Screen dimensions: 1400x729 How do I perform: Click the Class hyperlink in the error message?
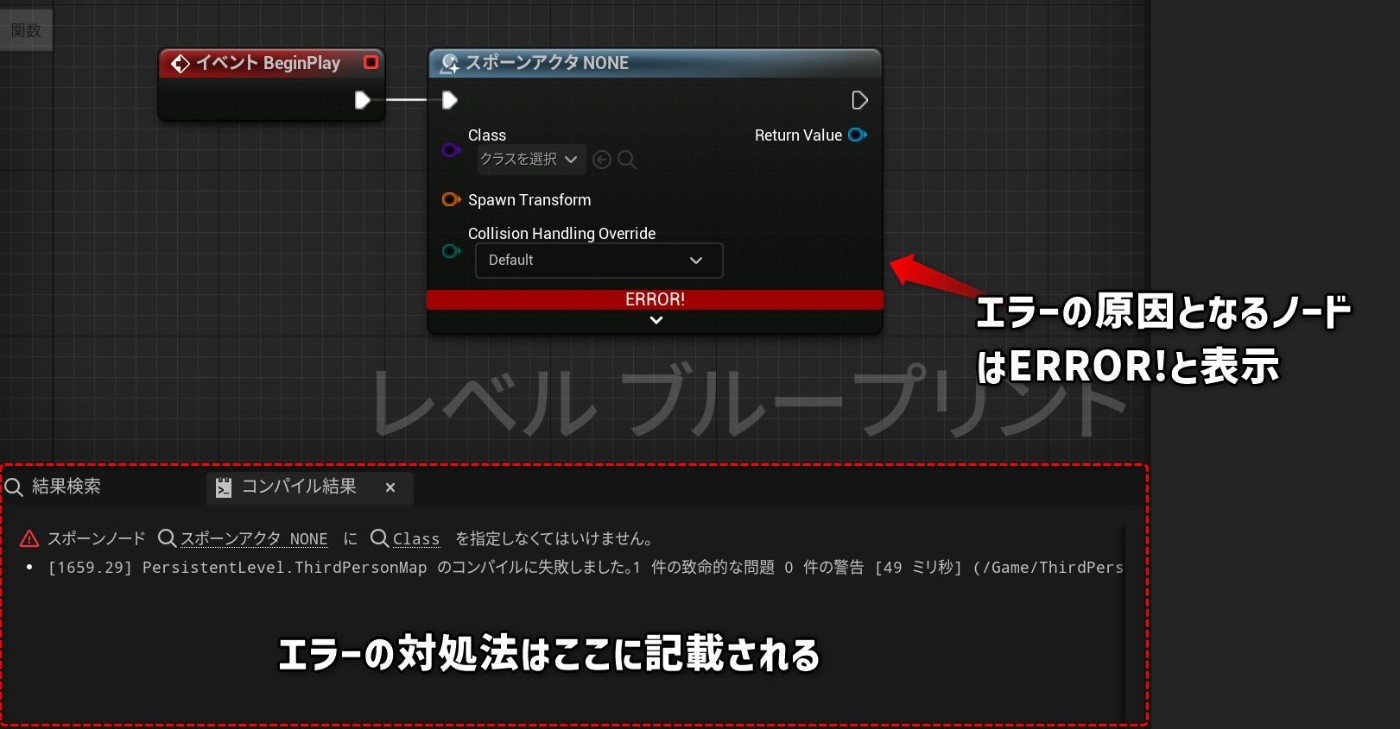(x=416, y=538)
